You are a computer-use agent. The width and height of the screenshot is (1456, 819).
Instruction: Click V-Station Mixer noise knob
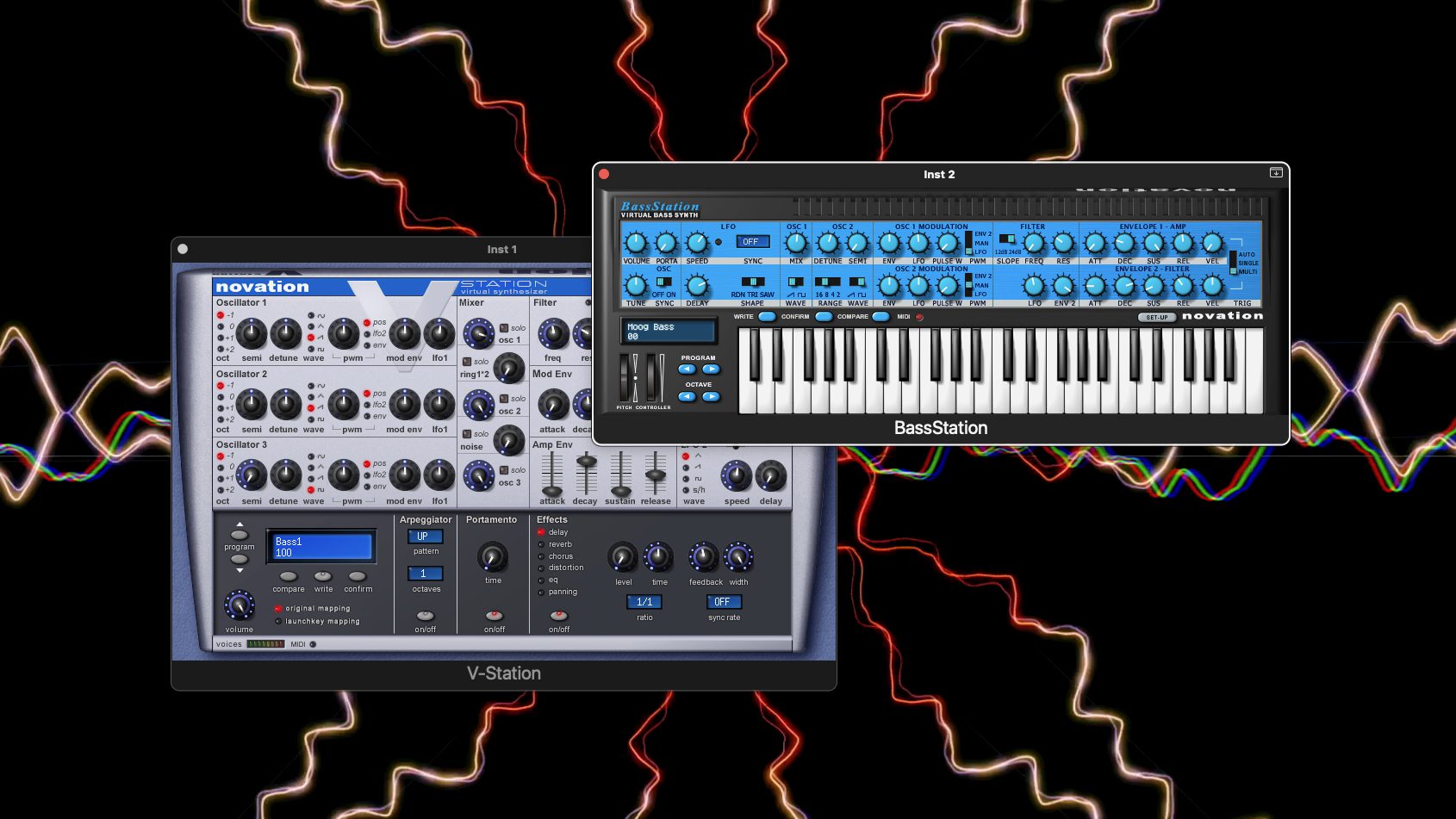tap(509, 441)
